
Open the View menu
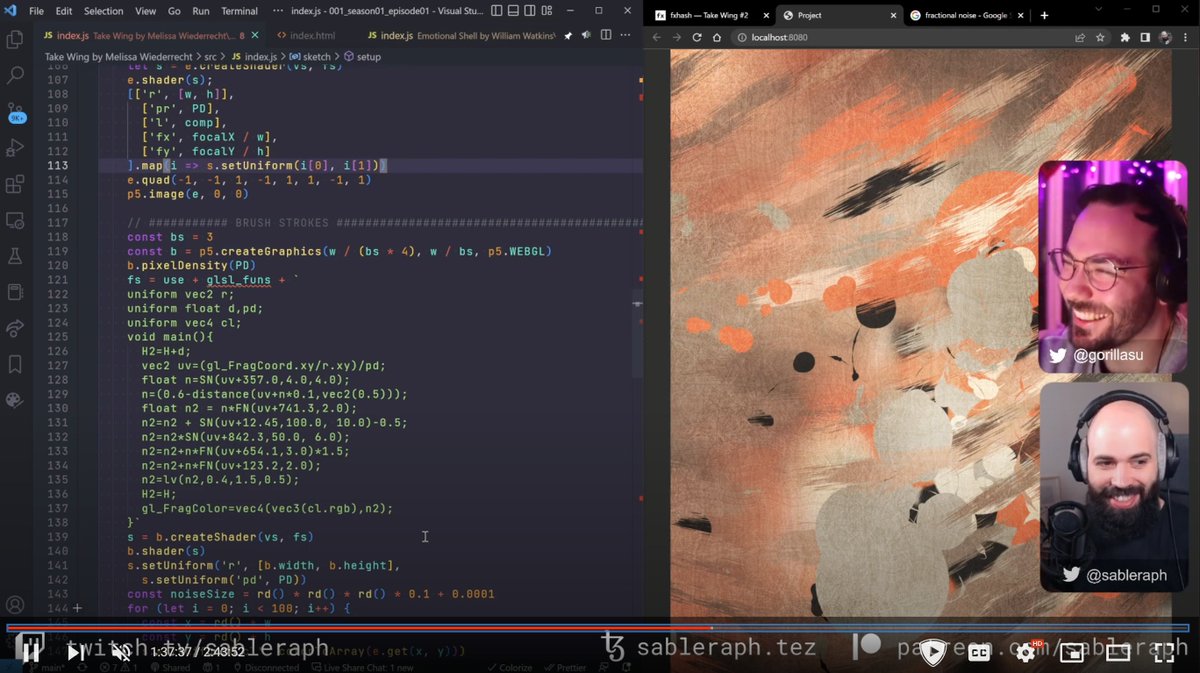145,11
